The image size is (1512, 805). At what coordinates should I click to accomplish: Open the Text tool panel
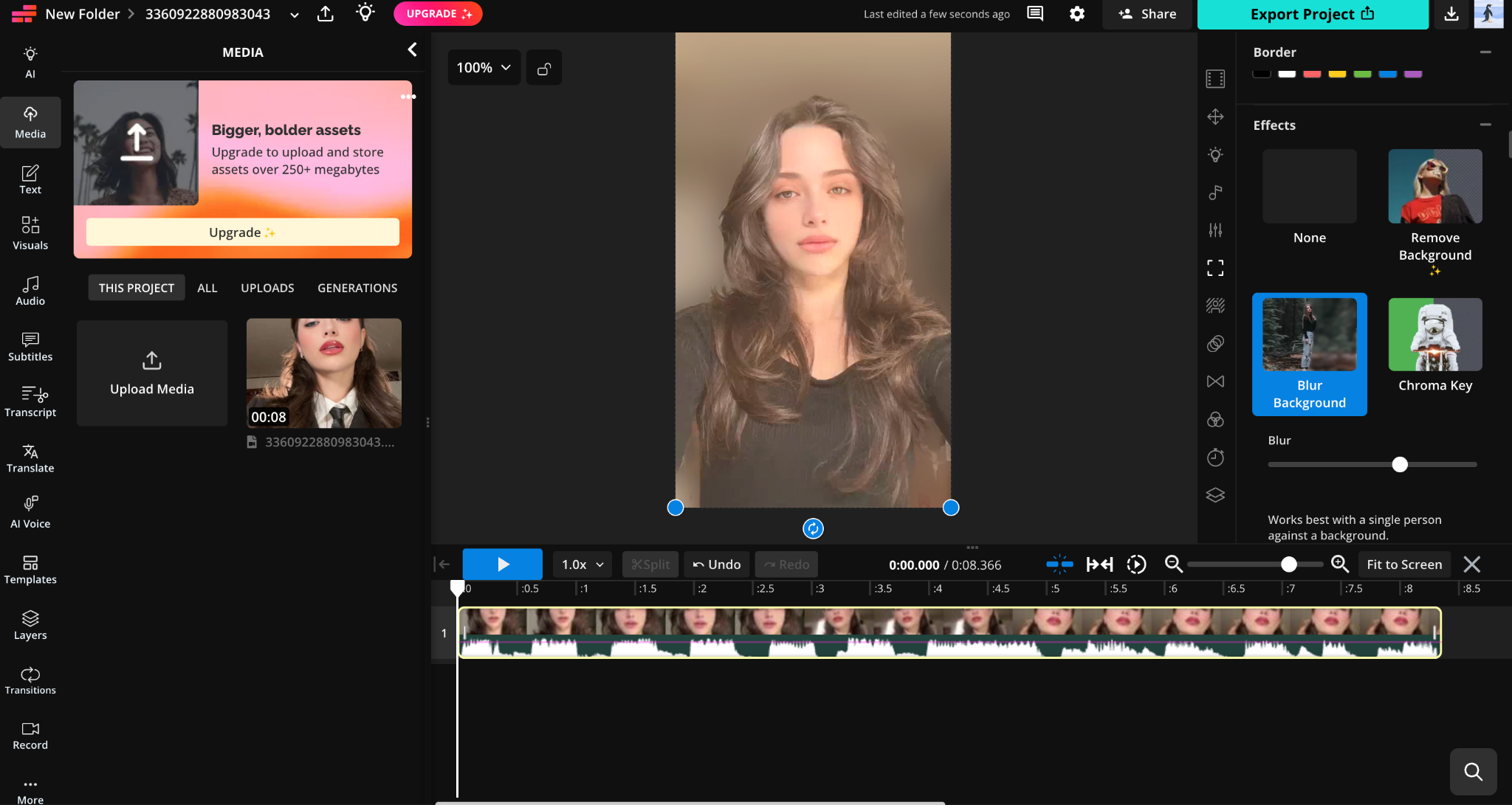coord(30,179)
